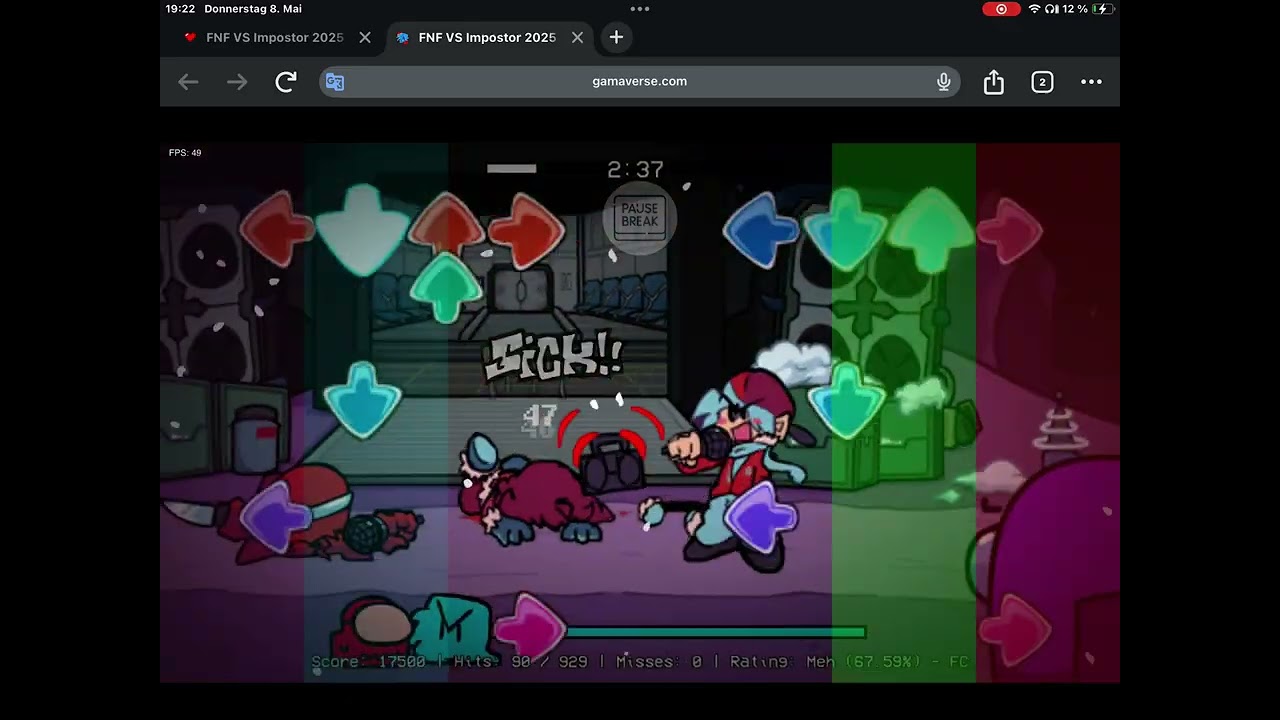Tap the Wi-Fi status icon
Viewport: 1280px width, 720px height.
pos(1034,9)
